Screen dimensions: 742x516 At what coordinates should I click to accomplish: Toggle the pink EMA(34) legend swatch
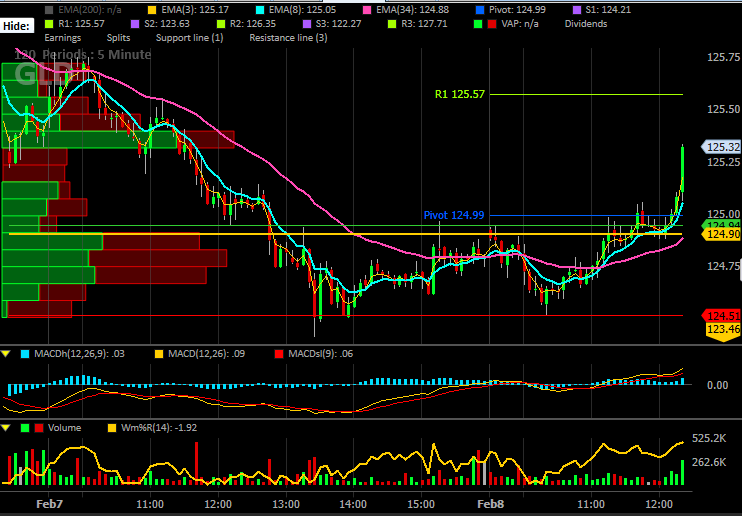tap(367, 9)
